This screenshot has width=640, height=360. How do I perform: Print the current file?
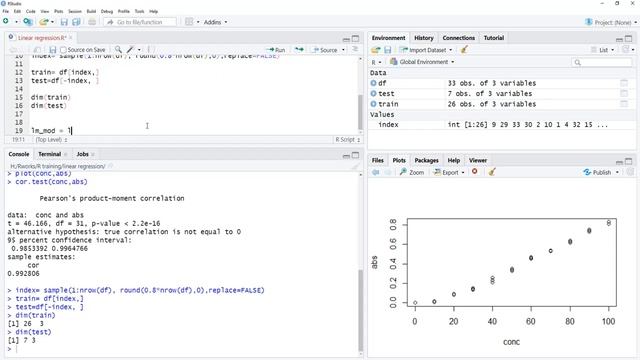tap(92, 22)
